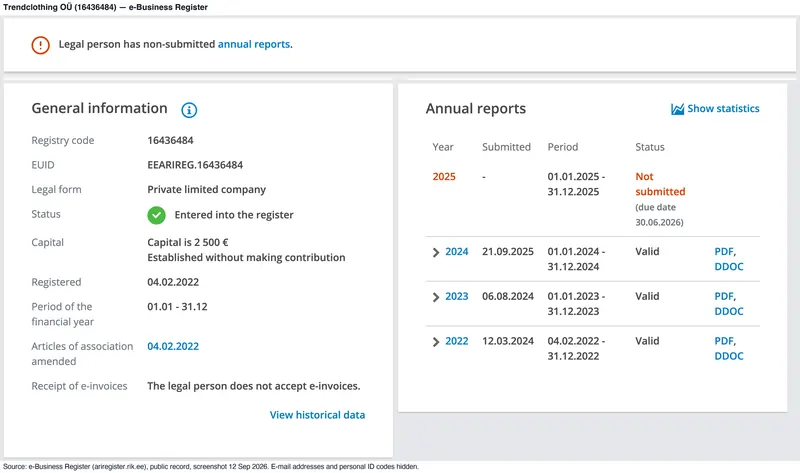This screenshot has height=473, width=800.
Task: Click the Year column header
Action: (443, 147)
